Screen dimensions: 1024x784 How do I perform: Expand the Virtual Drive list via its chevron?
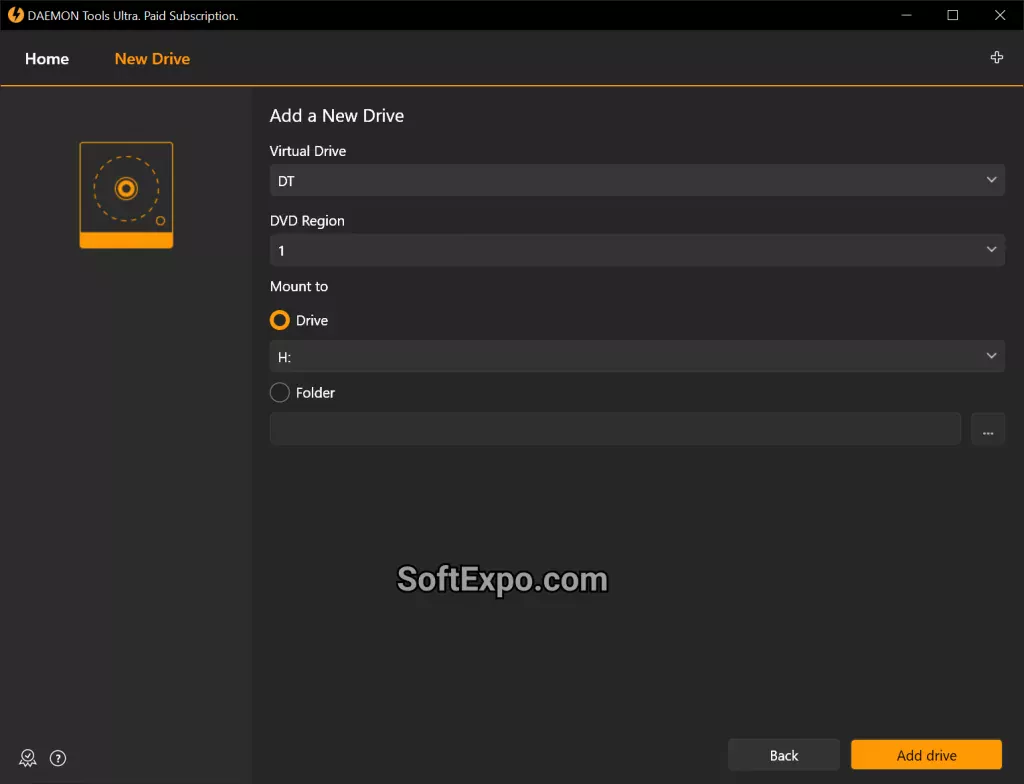point(991,180)
